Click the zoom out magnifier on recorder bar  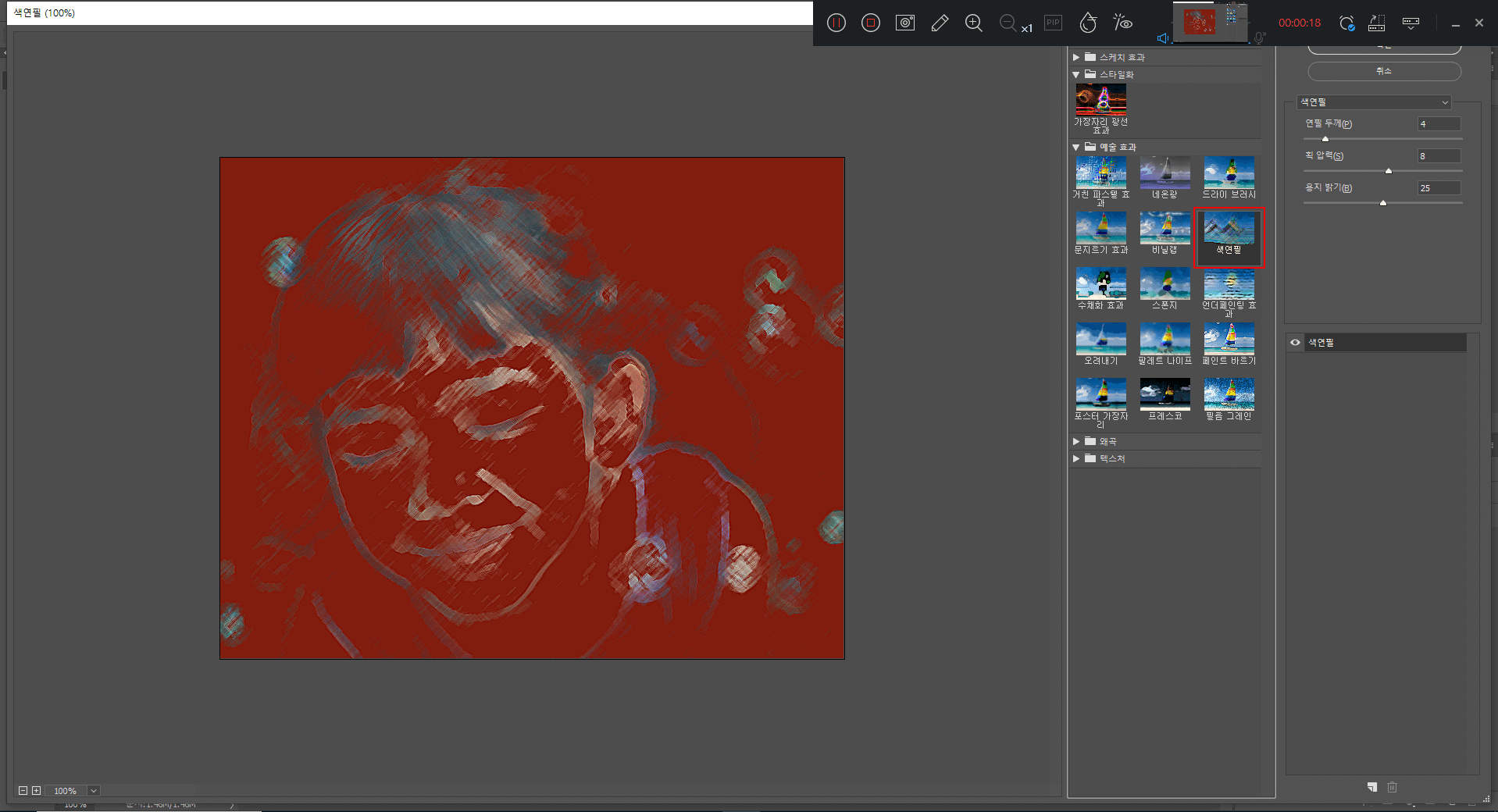1008,23
